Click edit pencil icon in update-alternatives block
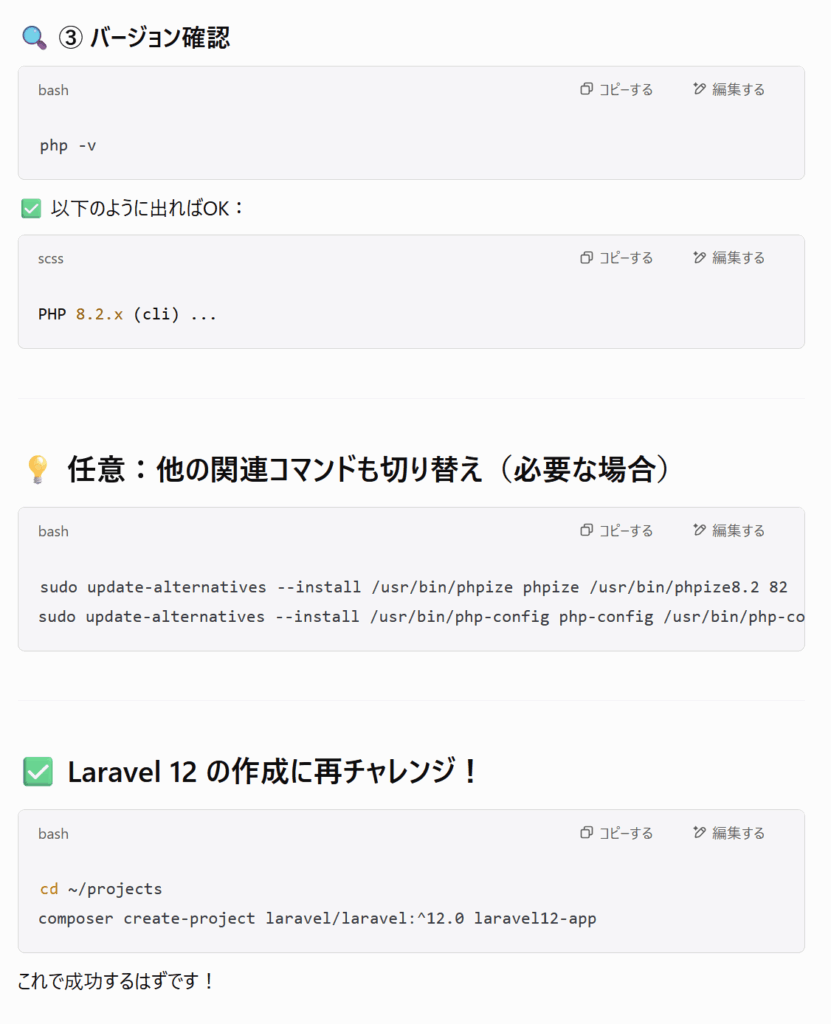 pos(700,530)
